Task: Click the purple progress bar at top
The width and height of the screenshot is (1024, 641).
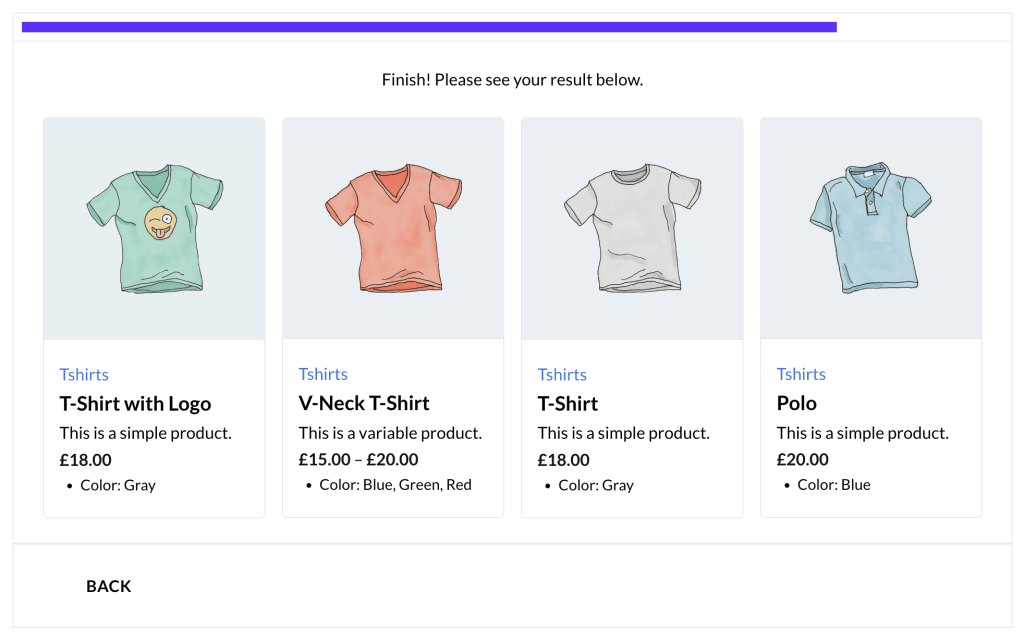Action: tap(429, 27)
